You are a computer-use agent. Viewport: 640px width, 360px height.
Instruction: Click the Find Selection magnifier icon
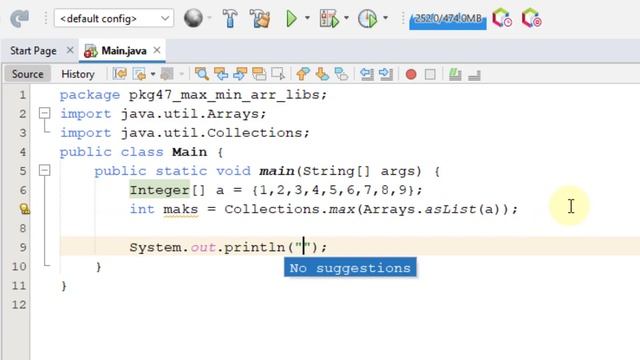(202, 74)
